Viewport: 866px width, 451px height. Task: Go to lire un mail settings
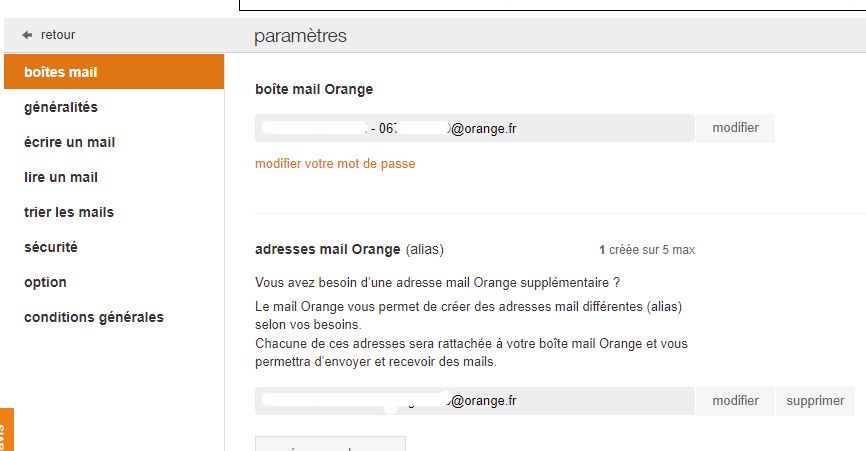[60, 177]
